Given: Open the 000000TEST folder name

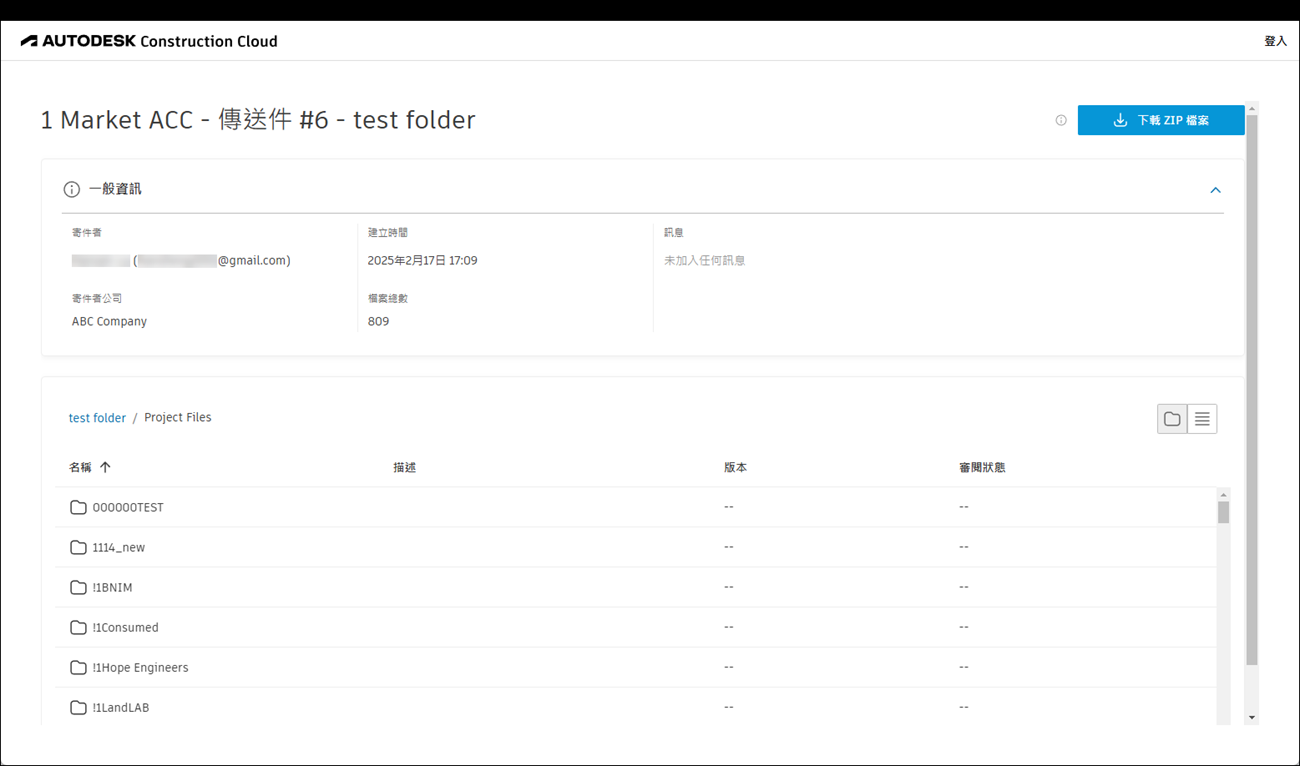Looking at the screenshot, I should pos(128,507).
